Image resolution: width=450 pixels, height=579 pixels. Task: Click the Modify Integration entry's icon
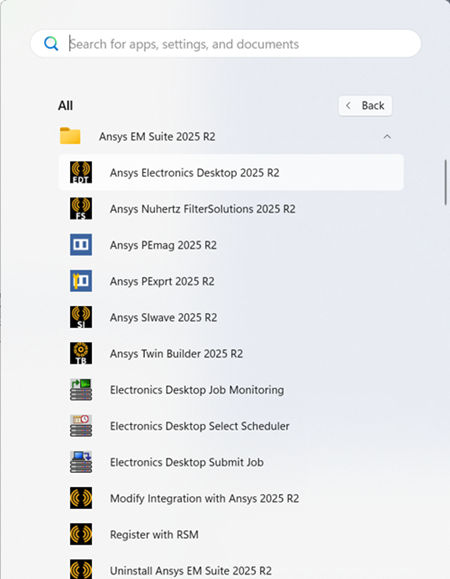click(81, 498)
